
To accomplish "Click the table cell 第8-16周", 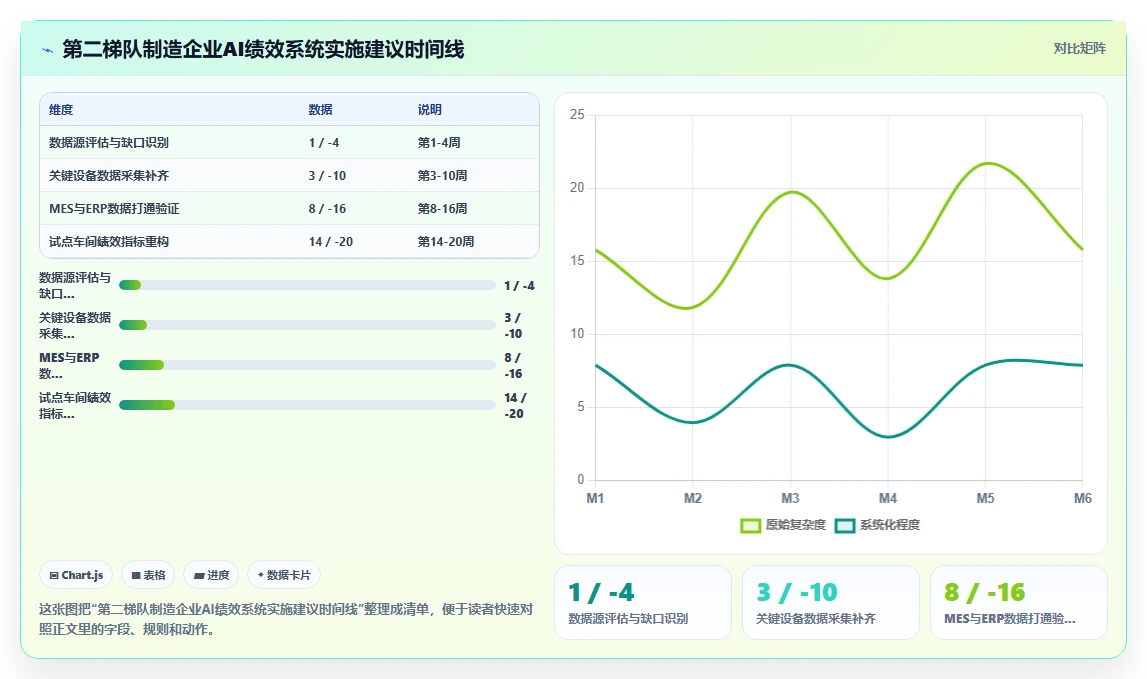I will pyautogui.click(x=443, y=209).
